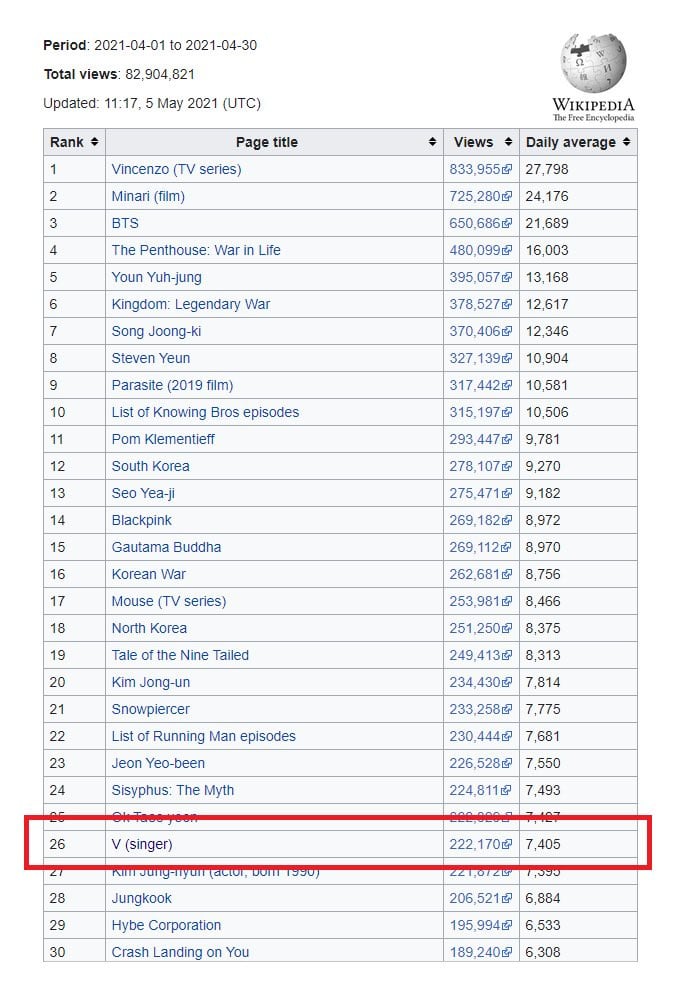Open the Gautama Buddha article

click(x=166, y=548)
